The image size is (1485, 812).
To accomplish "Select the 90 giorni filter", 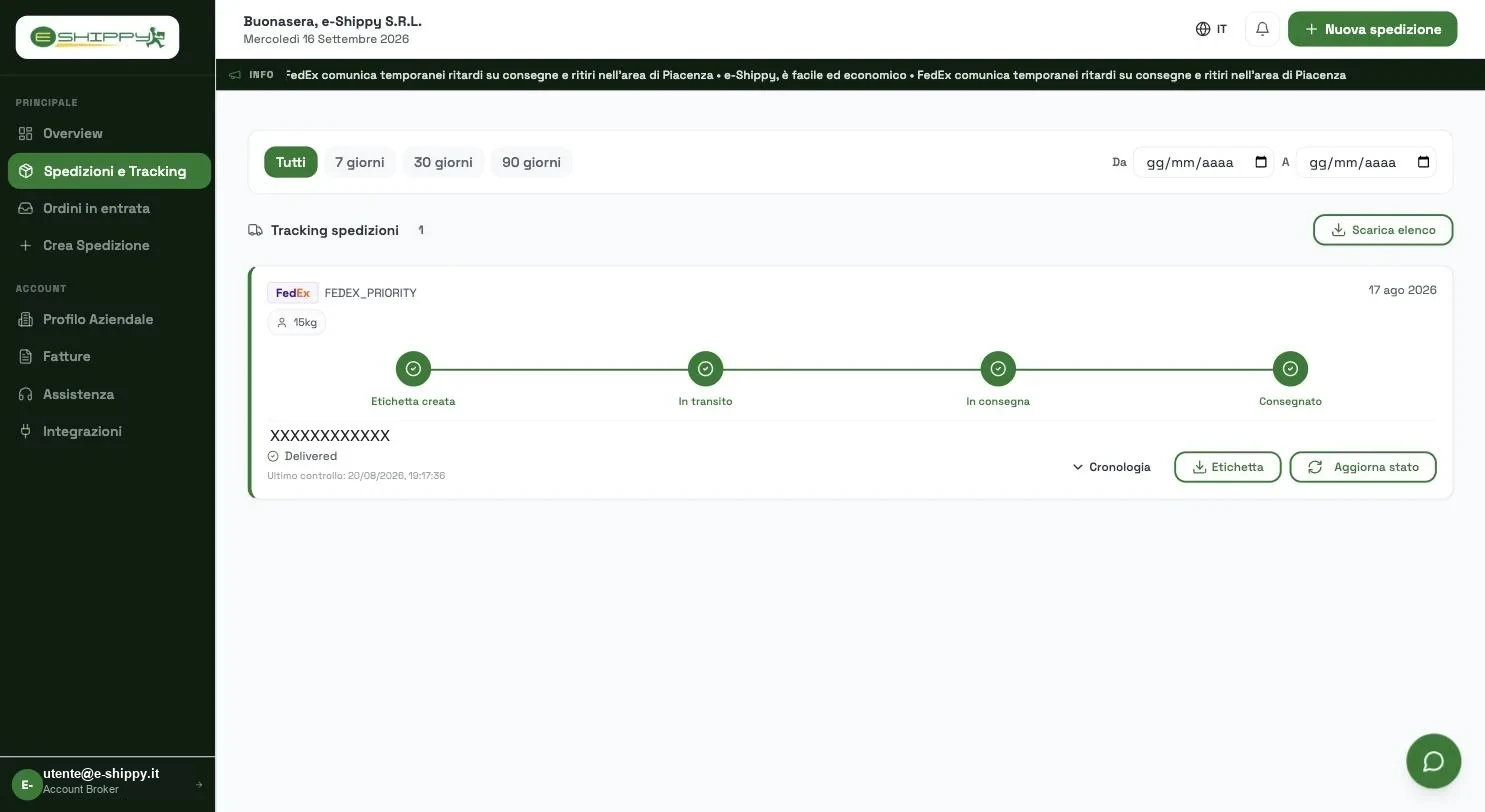I will click(x=531, y=162).
